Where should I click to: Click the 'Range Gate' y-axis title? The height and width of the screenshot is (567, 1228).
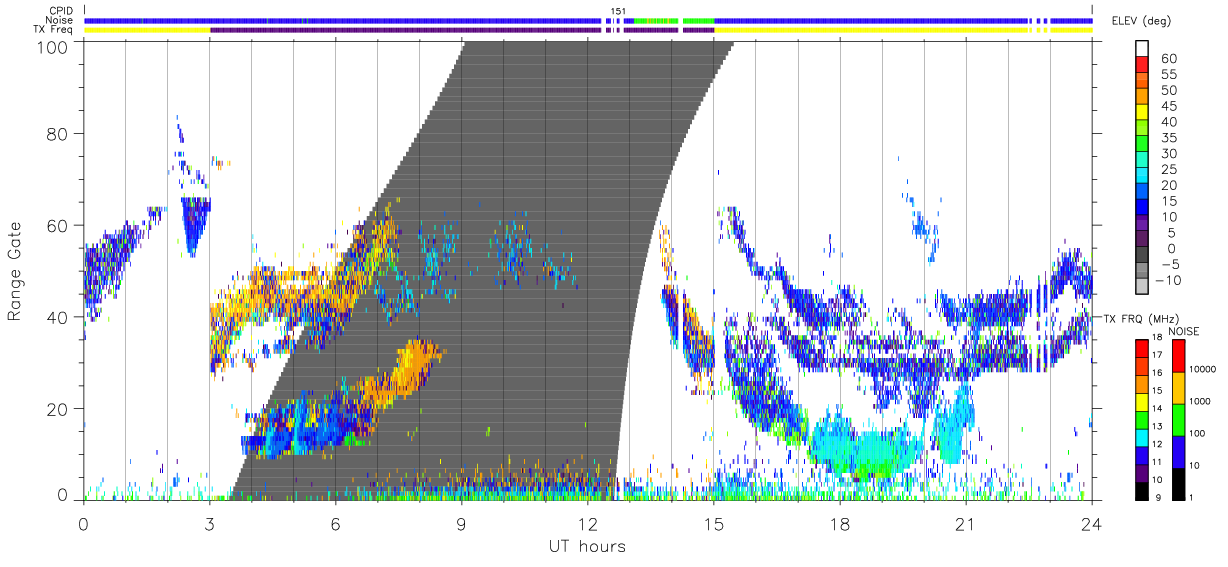point(15,271)
